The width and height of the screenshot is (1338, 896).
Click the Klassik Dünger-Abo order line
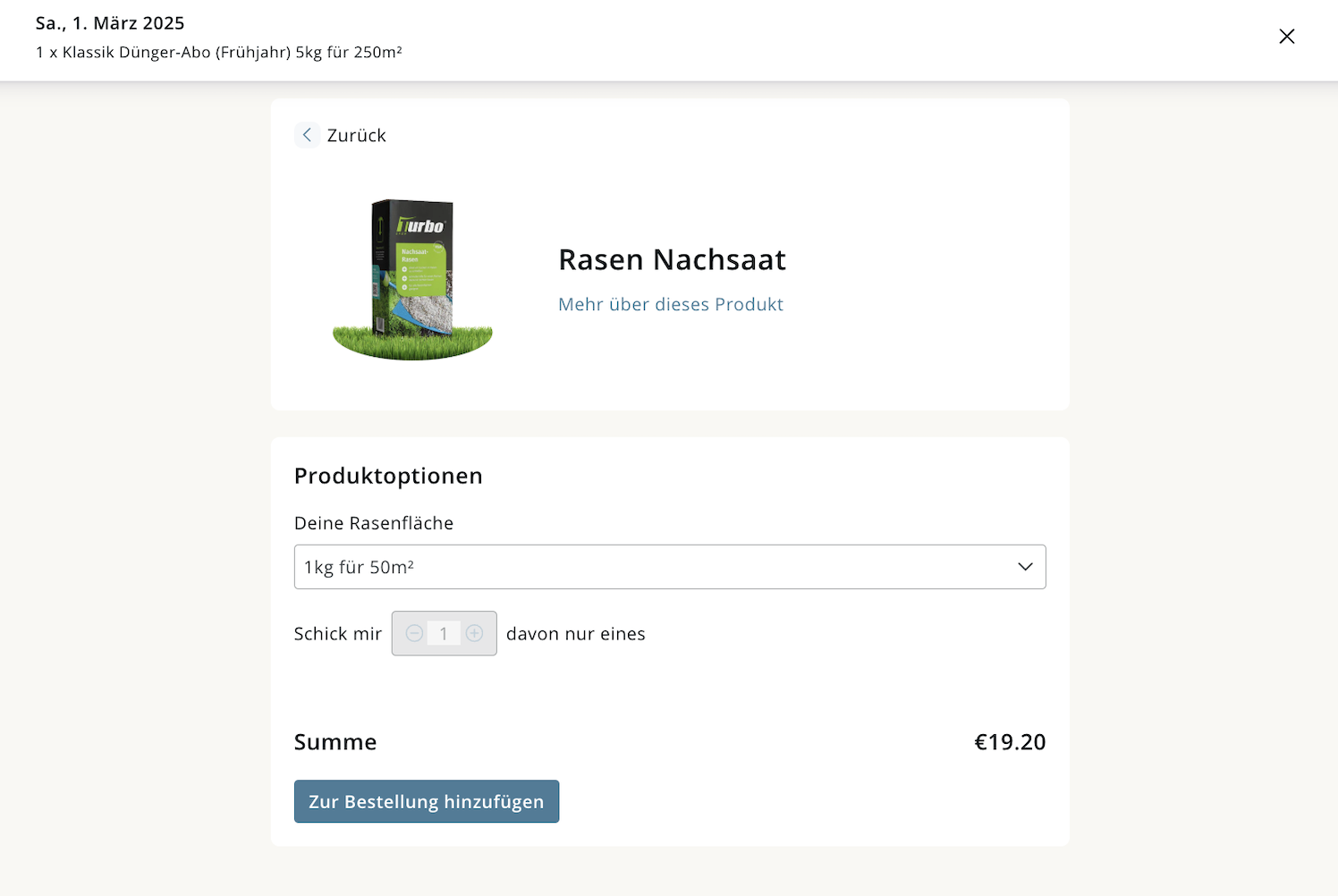219,52
